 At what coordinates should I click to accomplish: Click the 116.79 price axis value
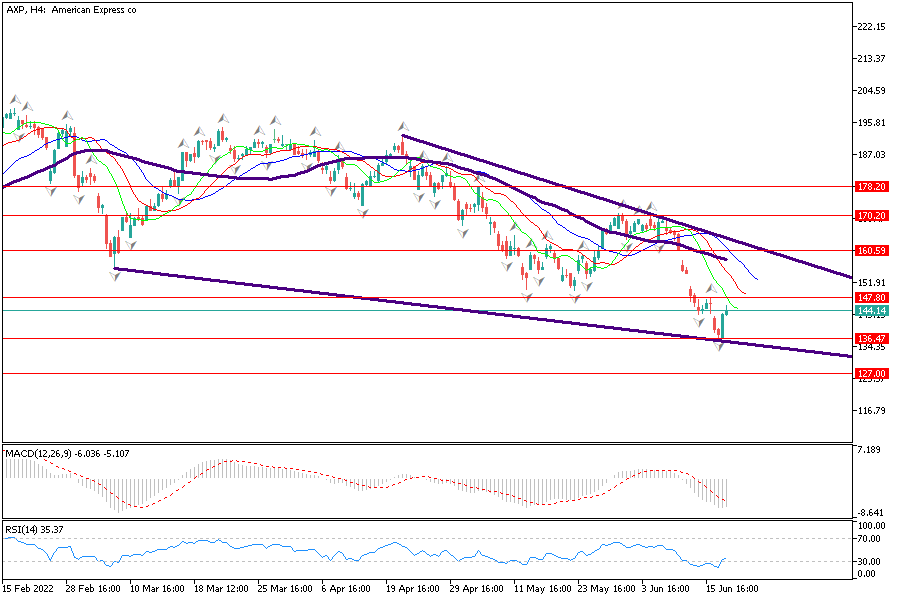point(872,411)
